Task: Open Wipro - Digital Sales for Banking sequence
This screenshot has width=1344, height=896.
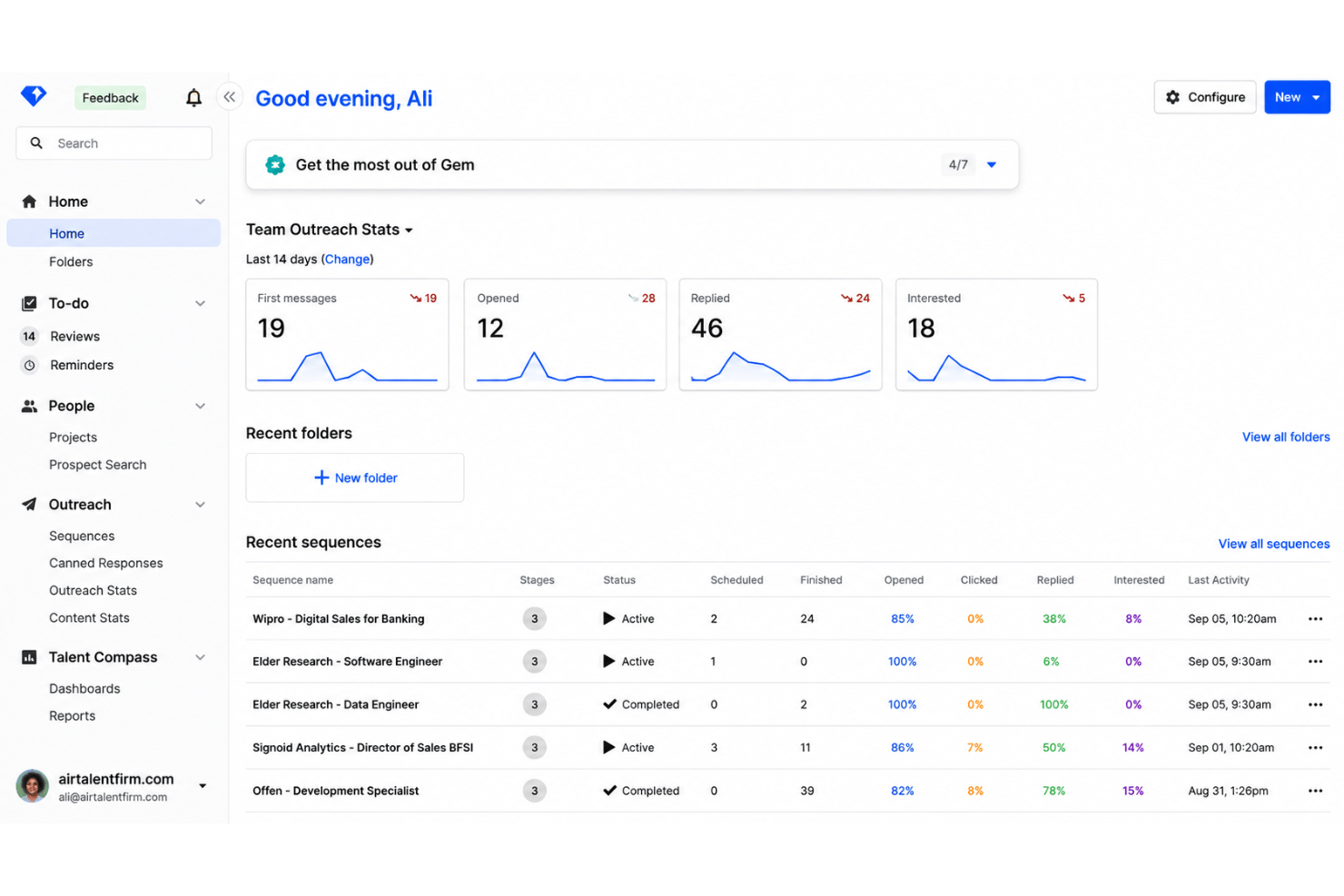Action: [338, 618]
